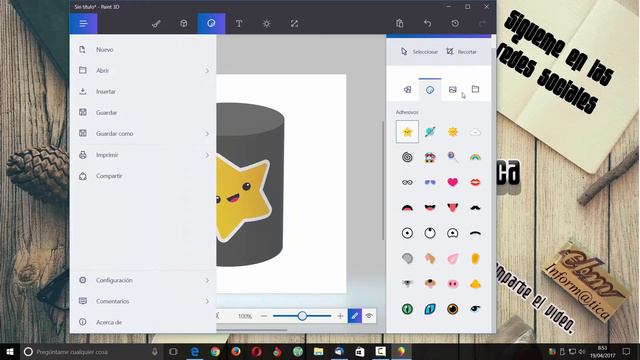Click the Undo arrow
The width and height of the screenshot is (640, 360).
click(427, 24)
